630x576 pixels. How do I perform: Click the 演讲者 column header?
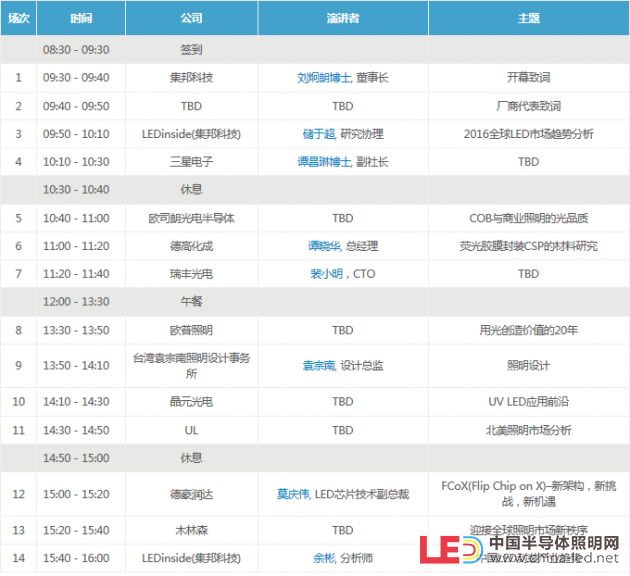coord(343,18)
